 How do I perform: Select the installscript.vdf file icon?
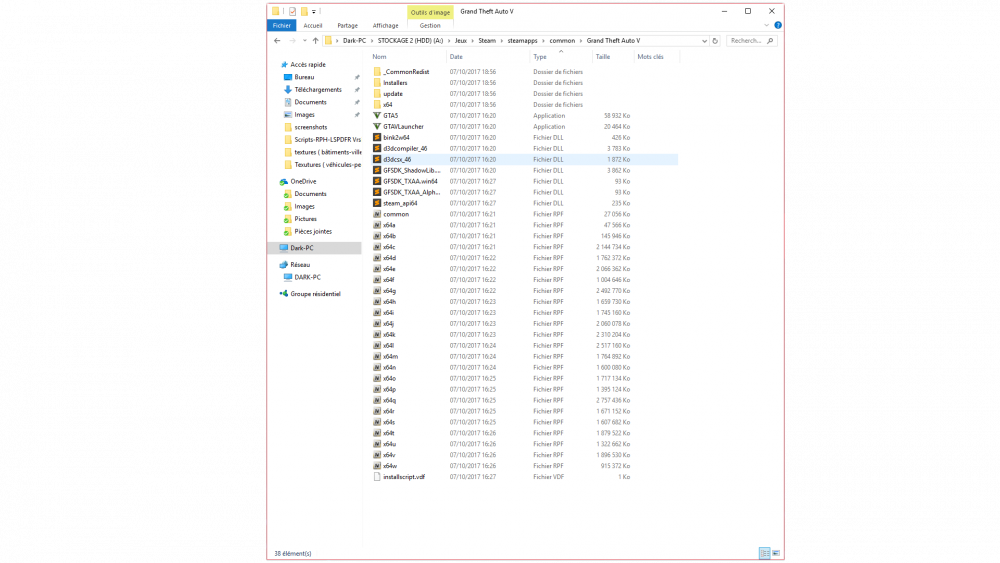[377, 477]
